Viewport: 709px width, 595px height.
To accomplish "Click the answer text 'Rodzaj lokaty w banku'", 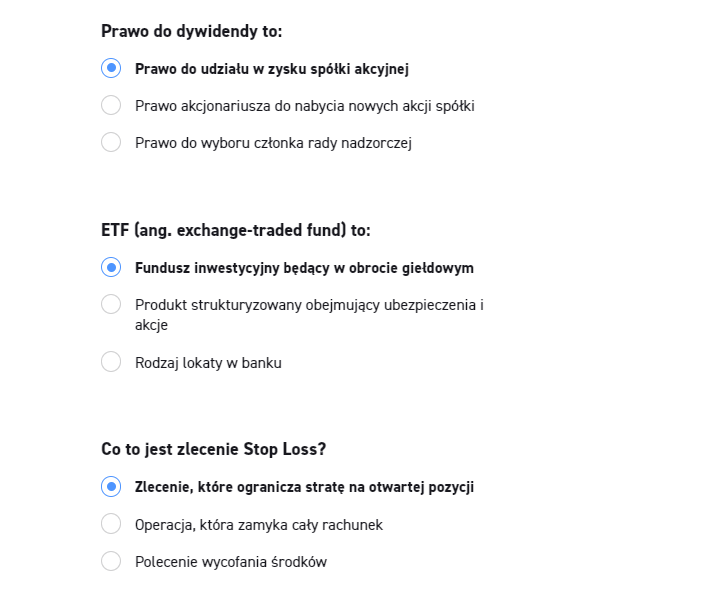I will tap(208, 363).
